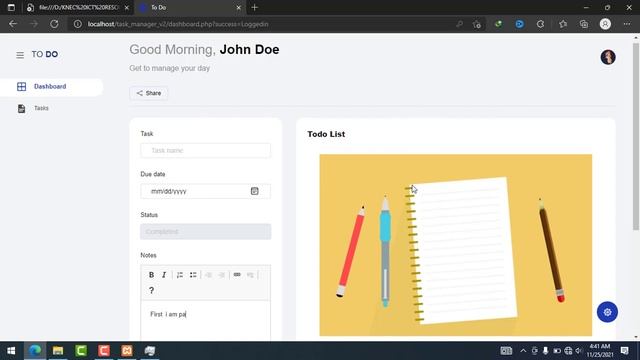Viewport: 640px width, 360px height.
Task: Open the Status dropdown
Action: click(x=205, y=231)
